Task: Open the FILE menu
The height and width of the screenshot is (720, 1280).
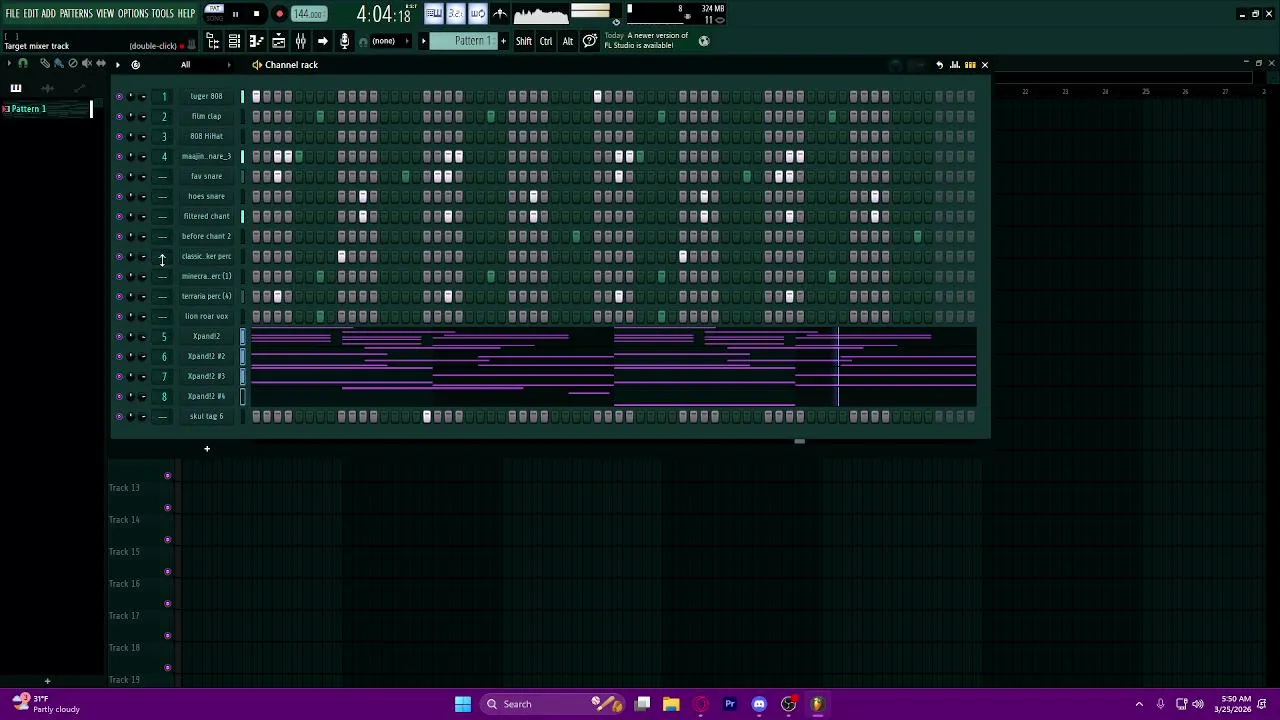Action: 12,14
